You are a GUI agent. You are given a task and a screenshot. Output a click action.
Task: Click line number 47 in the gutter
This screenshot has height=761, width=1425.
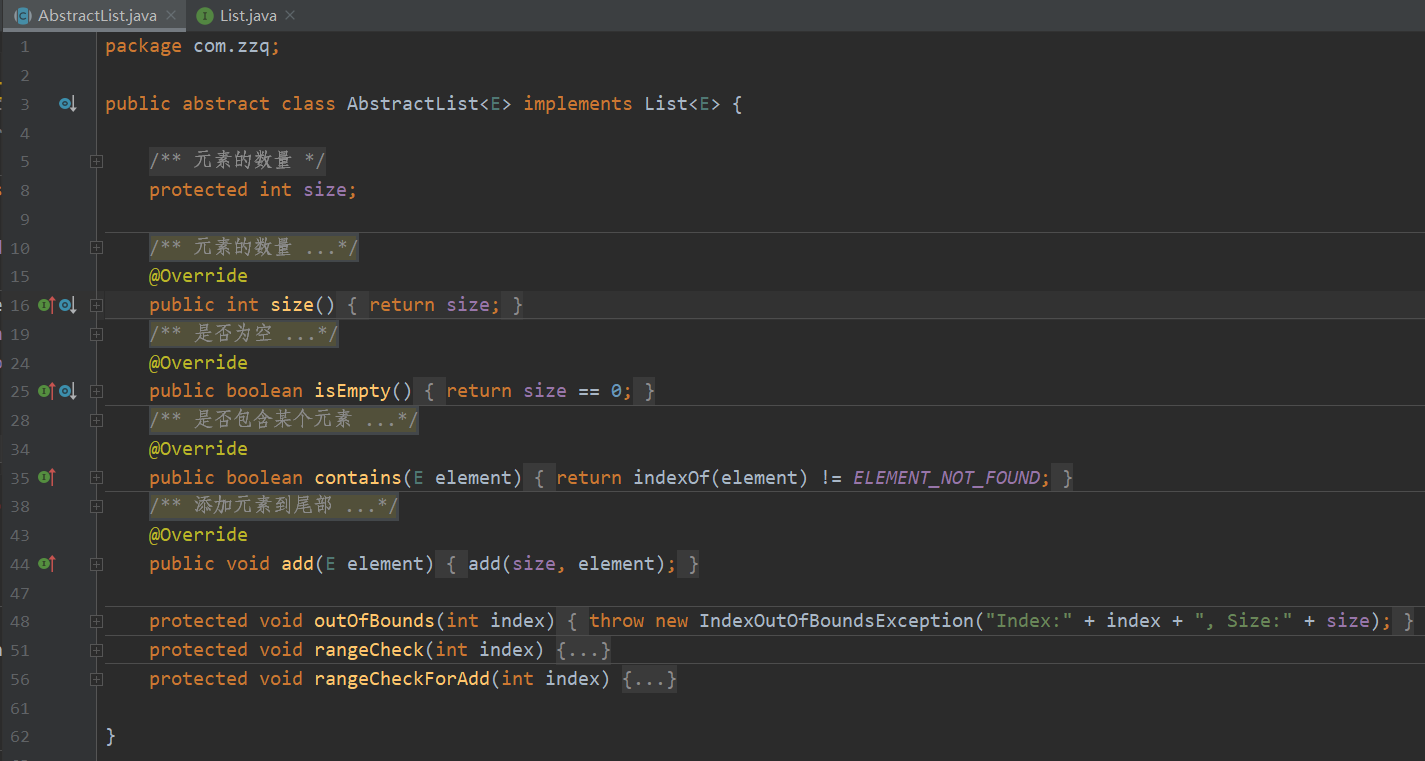20,593
